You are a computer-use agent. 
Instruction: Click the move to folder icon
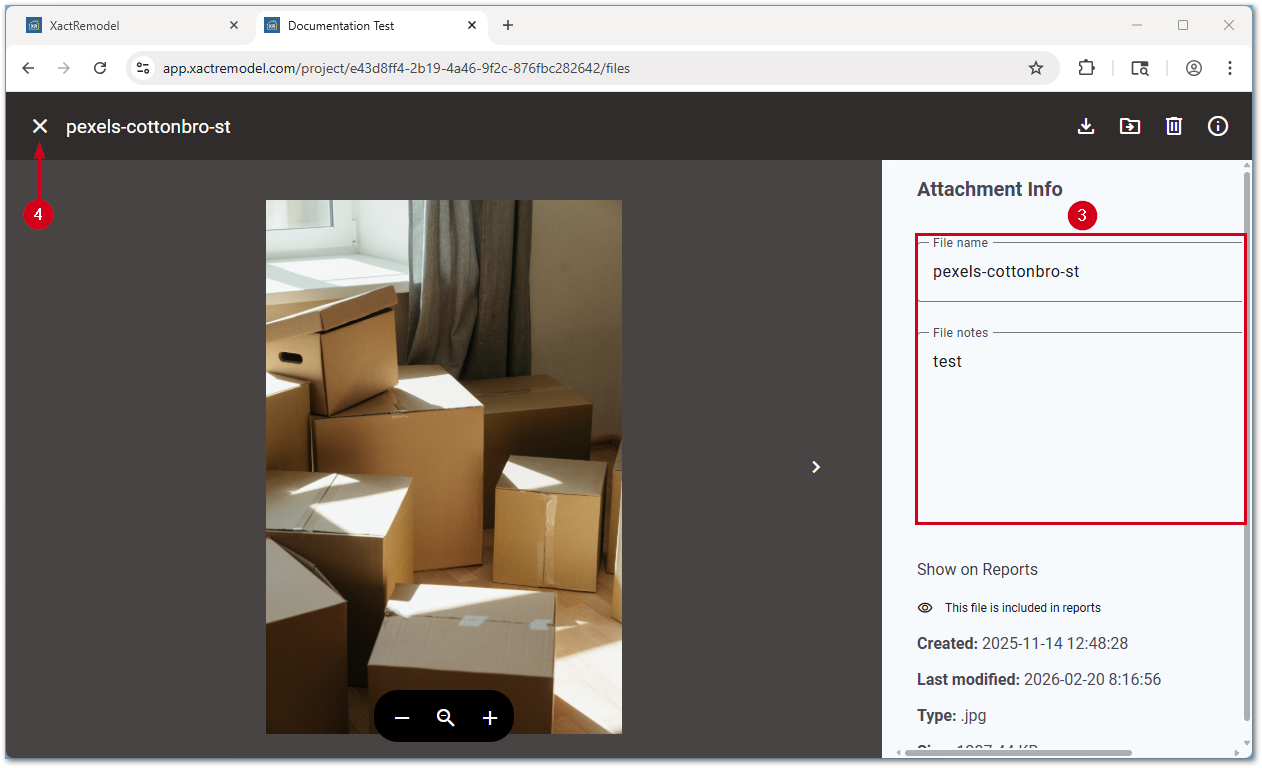coord(1130,126)
